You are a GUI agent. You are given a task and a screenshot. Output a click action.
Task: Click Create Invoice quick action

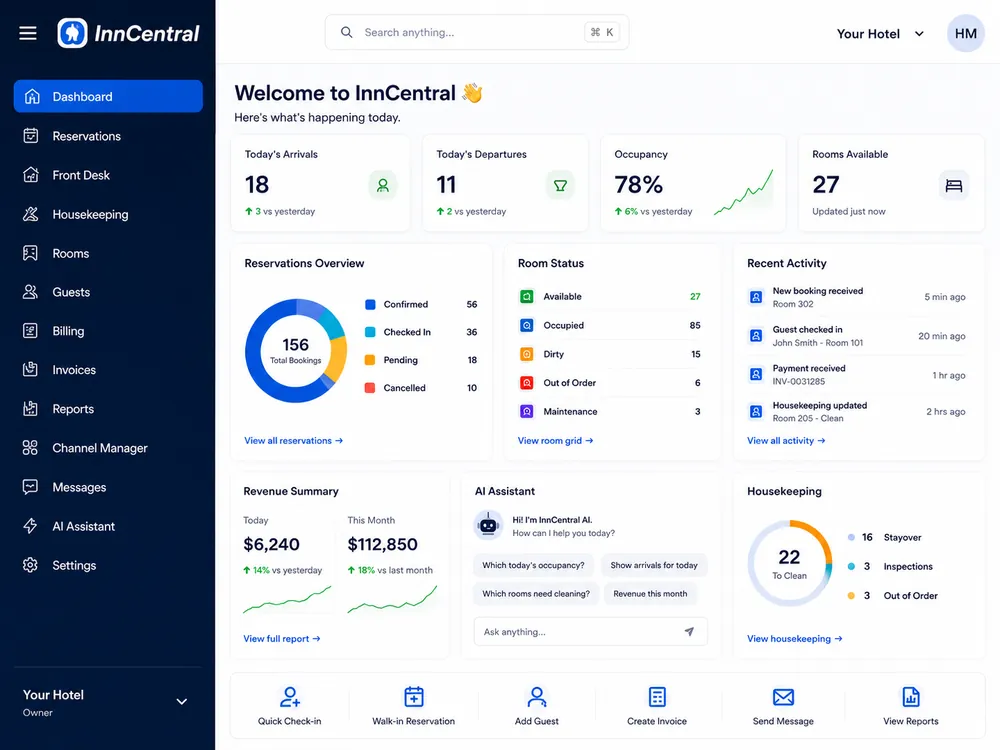tap(657, 706)
